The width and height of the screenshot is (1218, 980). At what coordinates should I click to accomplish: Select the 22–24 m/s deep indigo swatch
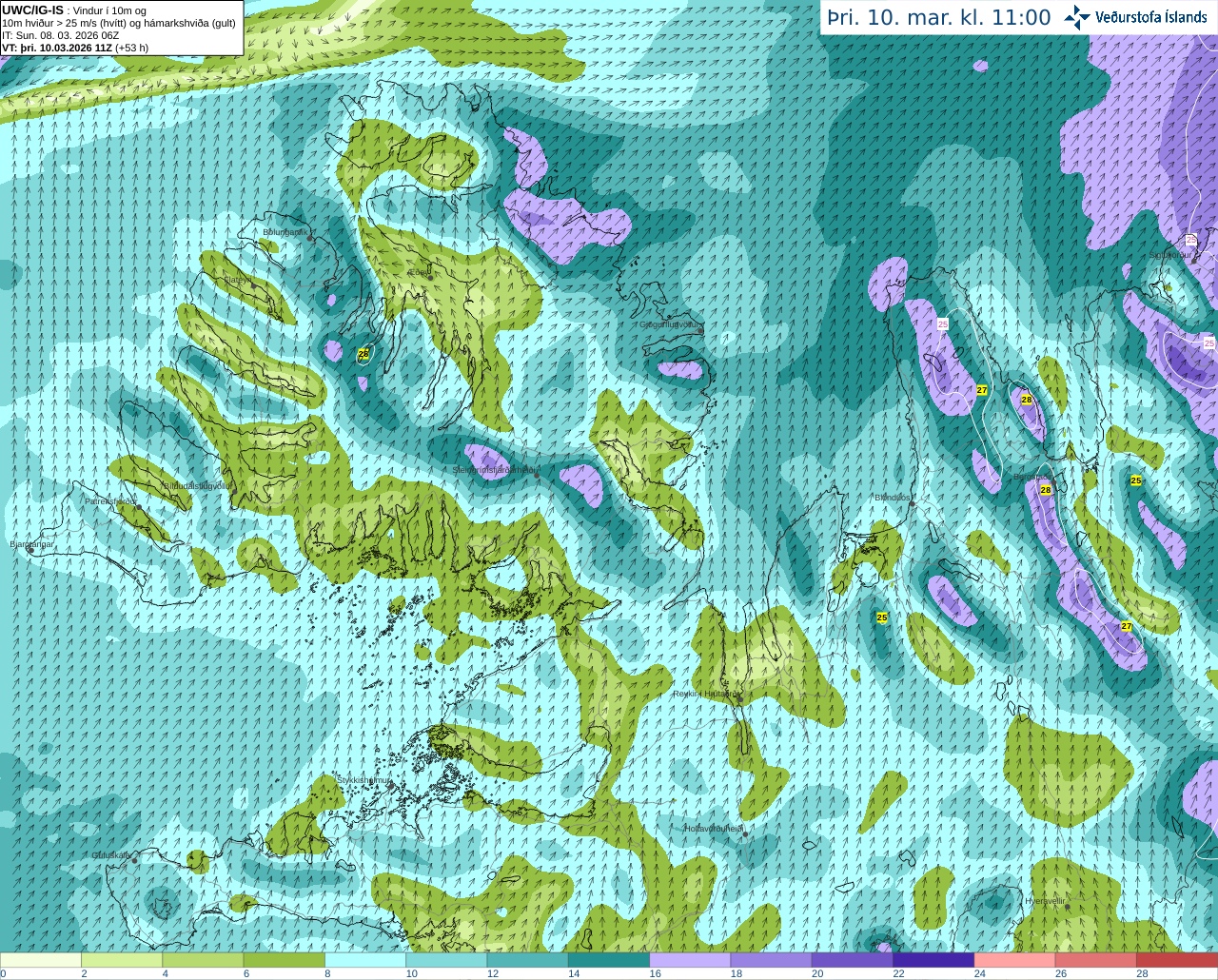pyautogui.click(x=933, y=960)
